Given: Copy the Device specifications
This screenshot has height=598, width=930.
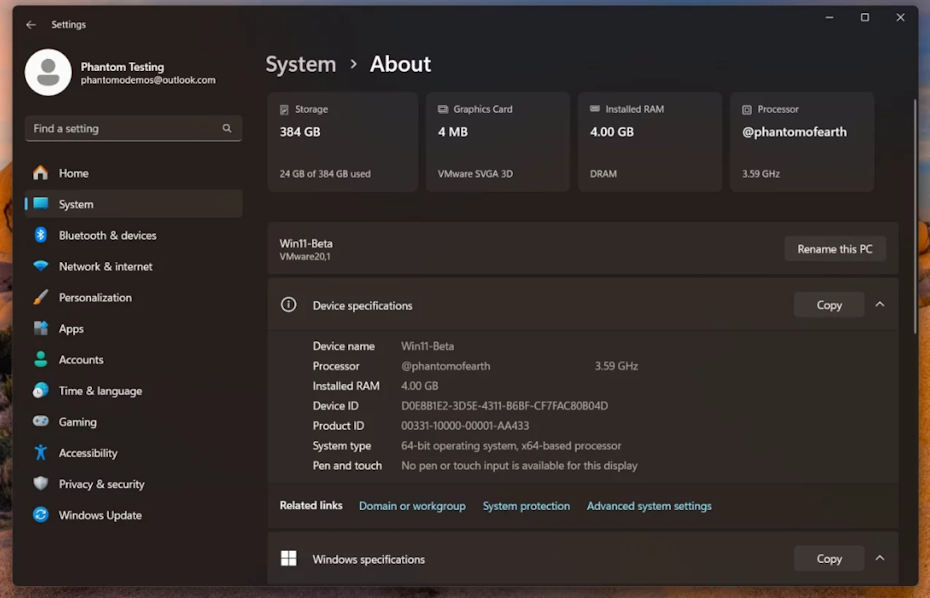Looking at the screenshot, I should (828, 305).
